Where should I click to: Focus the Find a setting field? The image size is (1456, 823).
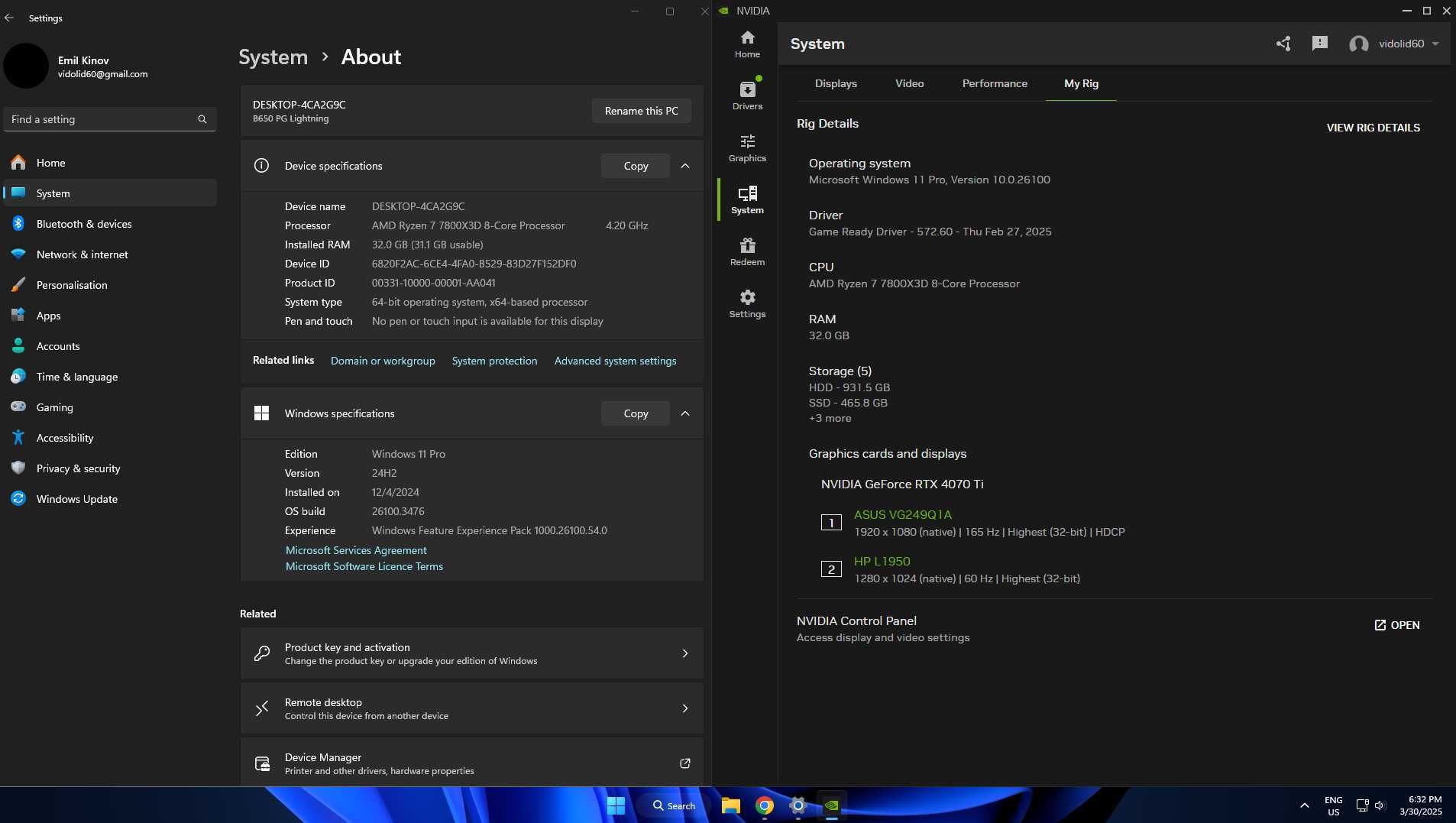tap(110, 119)
